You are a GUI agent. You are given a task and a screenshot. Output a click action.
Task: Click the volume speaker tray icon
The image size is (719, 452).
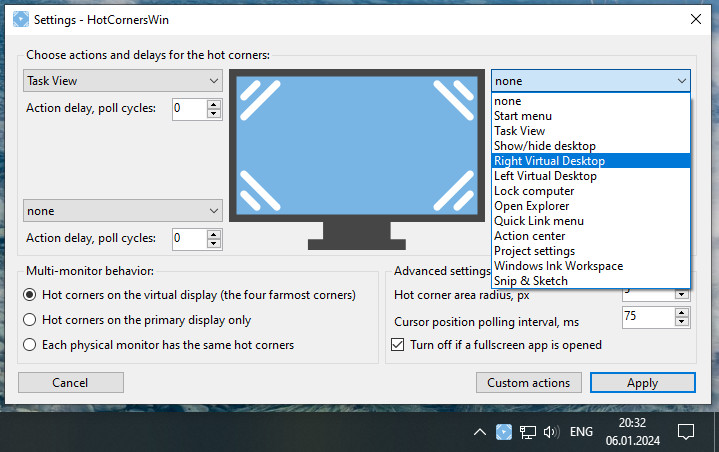click(x=551, y=432)
